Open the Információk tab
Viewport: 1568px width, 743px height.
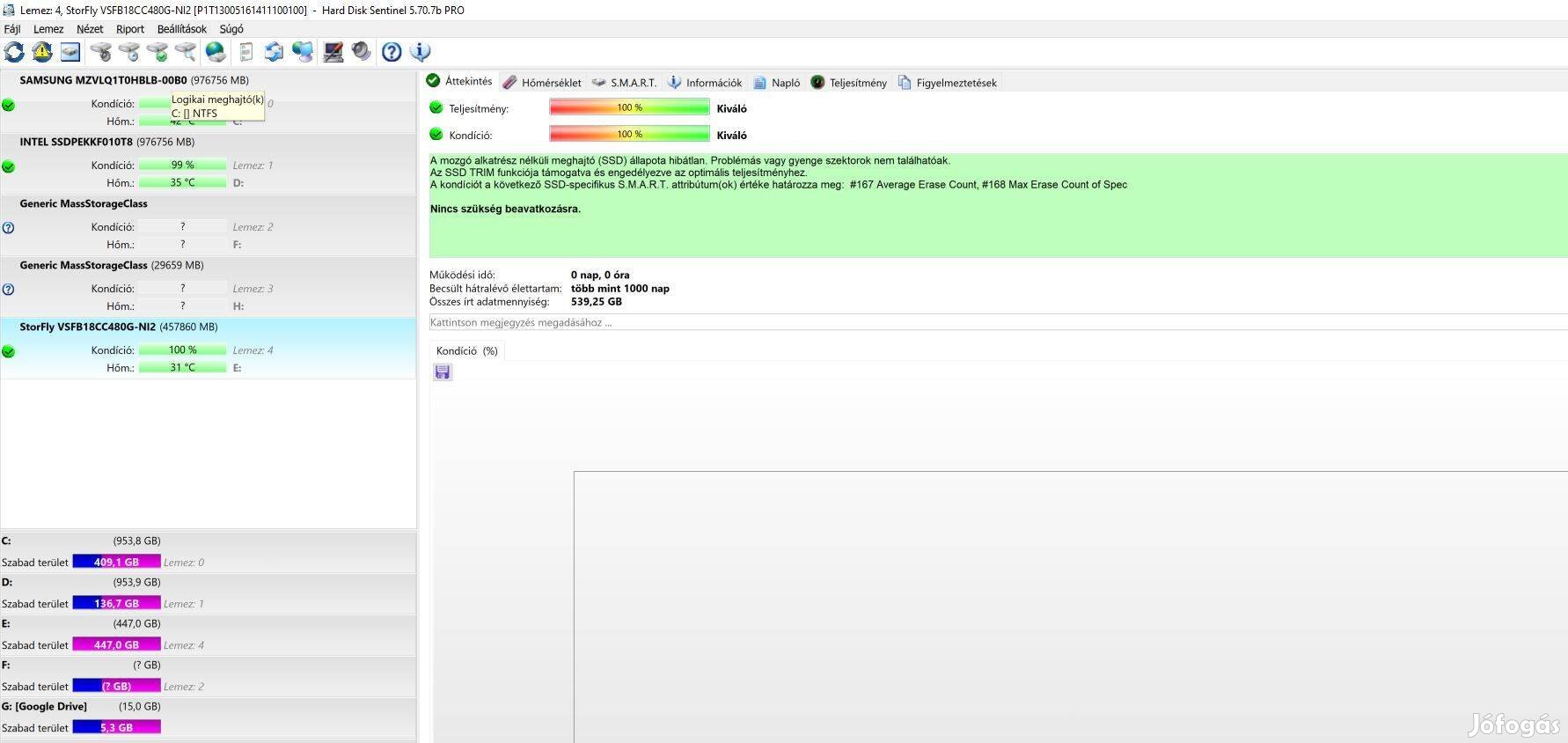(705, 83)
